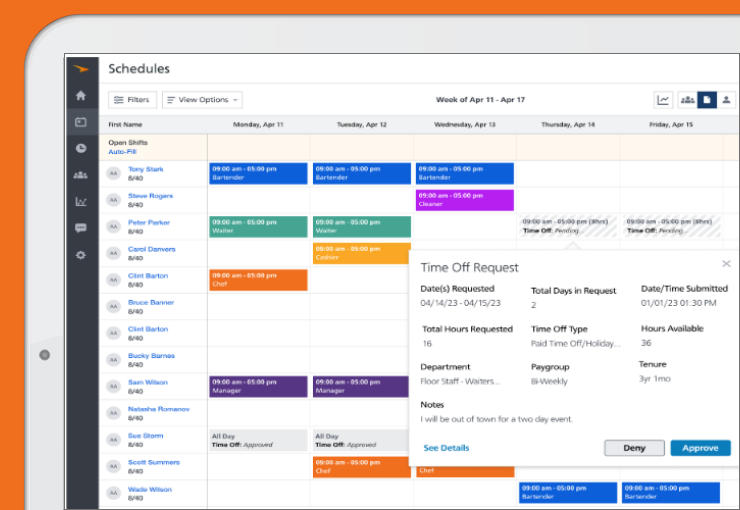Sort by First Name column header

tap(125, 125)
